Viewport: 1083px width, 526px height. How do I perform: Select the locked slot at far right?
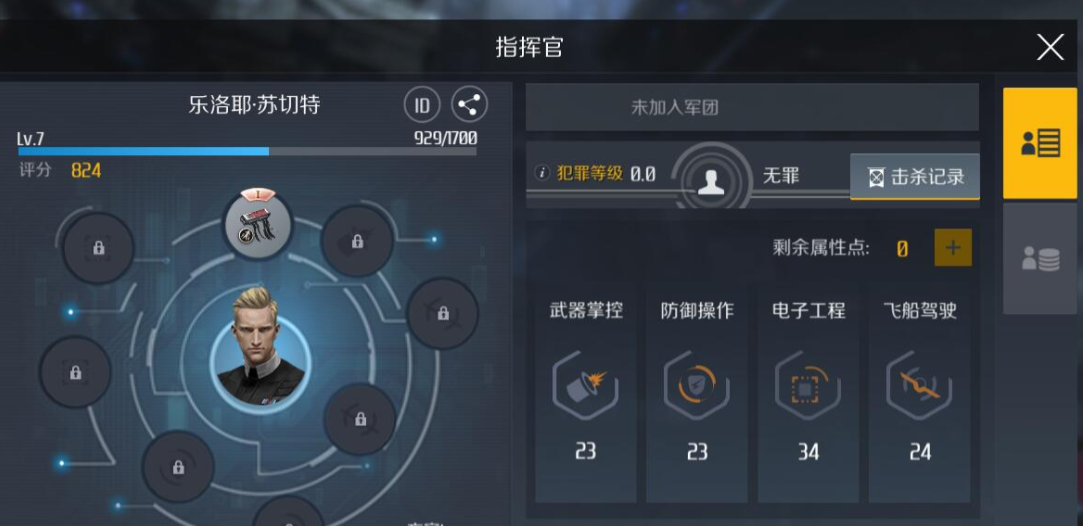442,313
